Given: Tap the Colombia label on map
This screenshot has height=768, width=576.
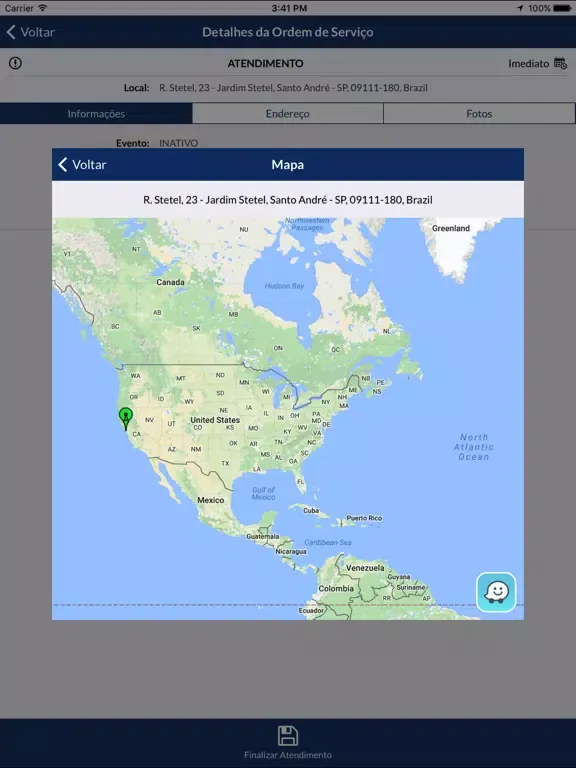Looking at the screenshot, I should pos(336,589).
